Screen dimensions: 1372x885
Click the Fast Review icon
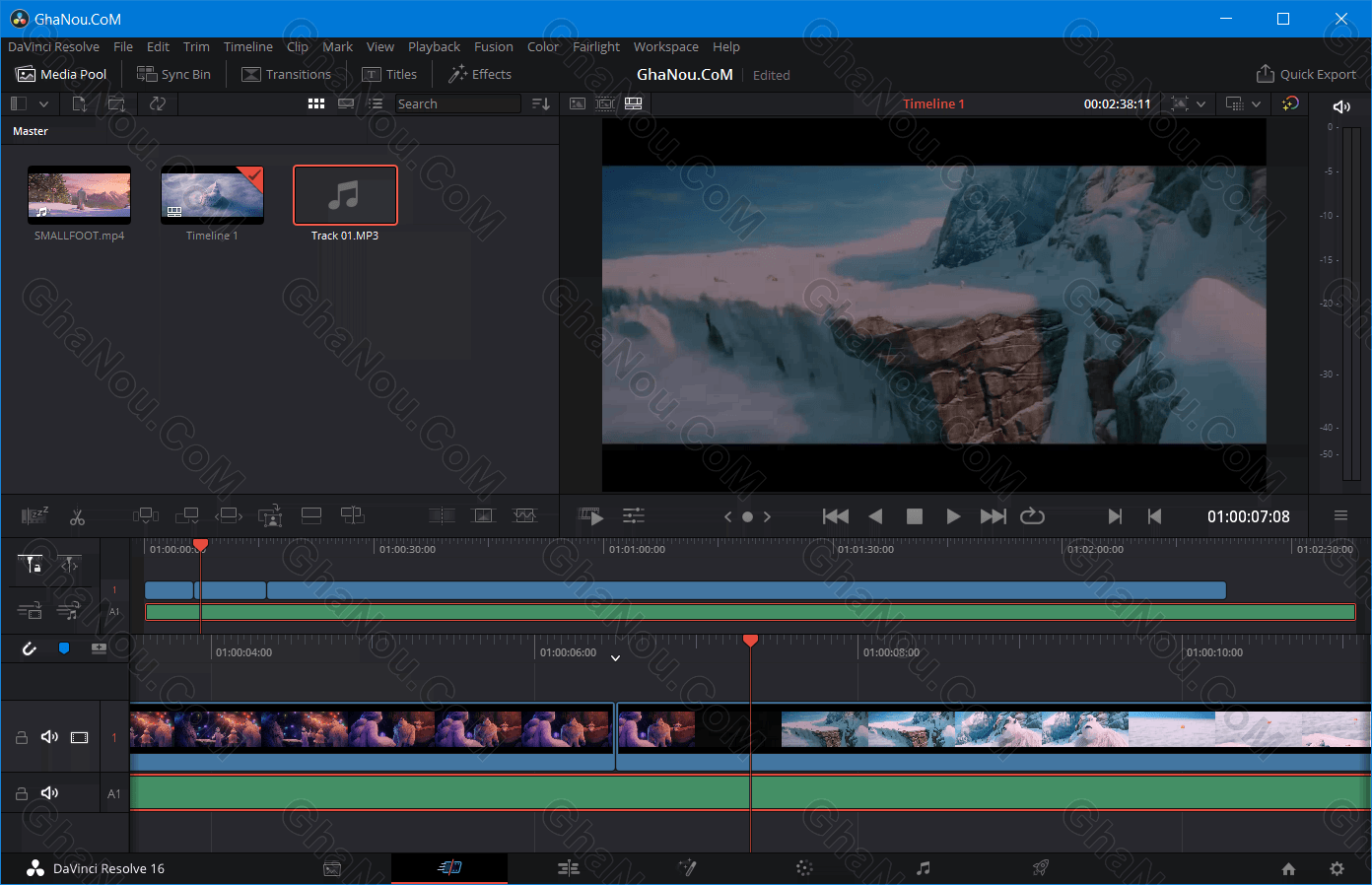coord(591,516)
